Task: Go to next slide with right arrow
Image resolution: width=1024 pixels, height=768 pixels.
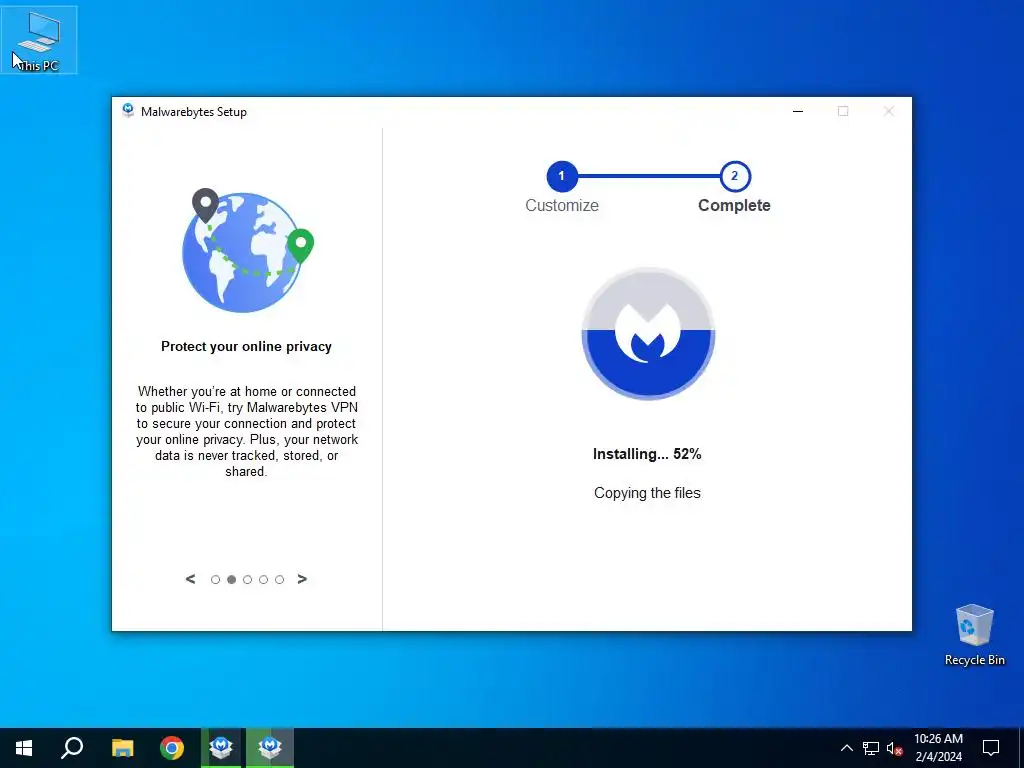Action: coord(302,579)
